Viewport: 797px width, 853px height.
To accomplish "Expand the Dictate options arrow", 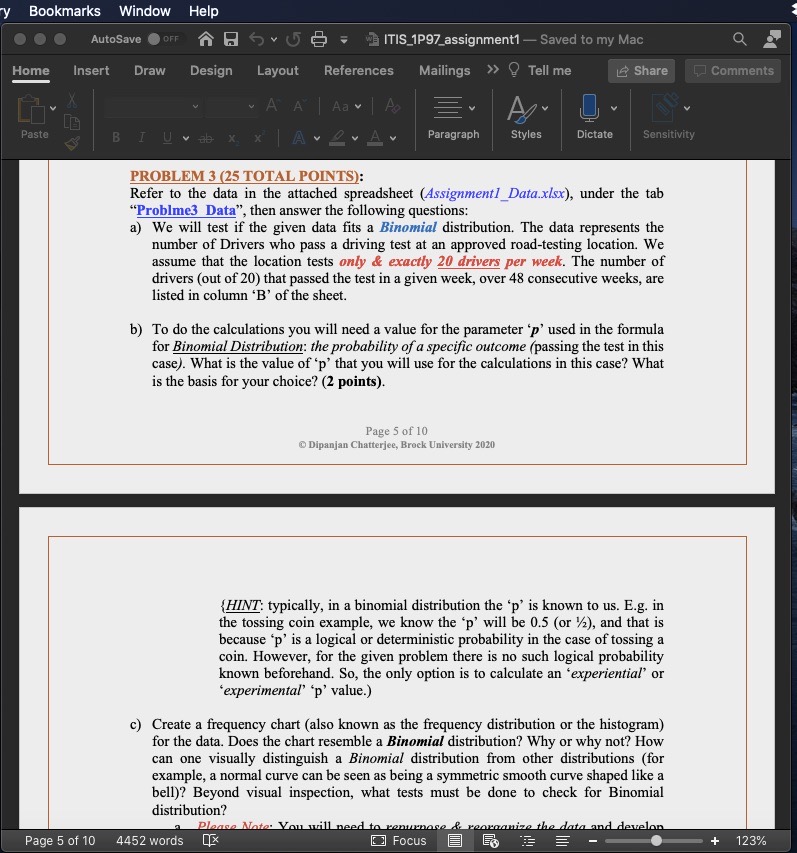I will [614, 108].
